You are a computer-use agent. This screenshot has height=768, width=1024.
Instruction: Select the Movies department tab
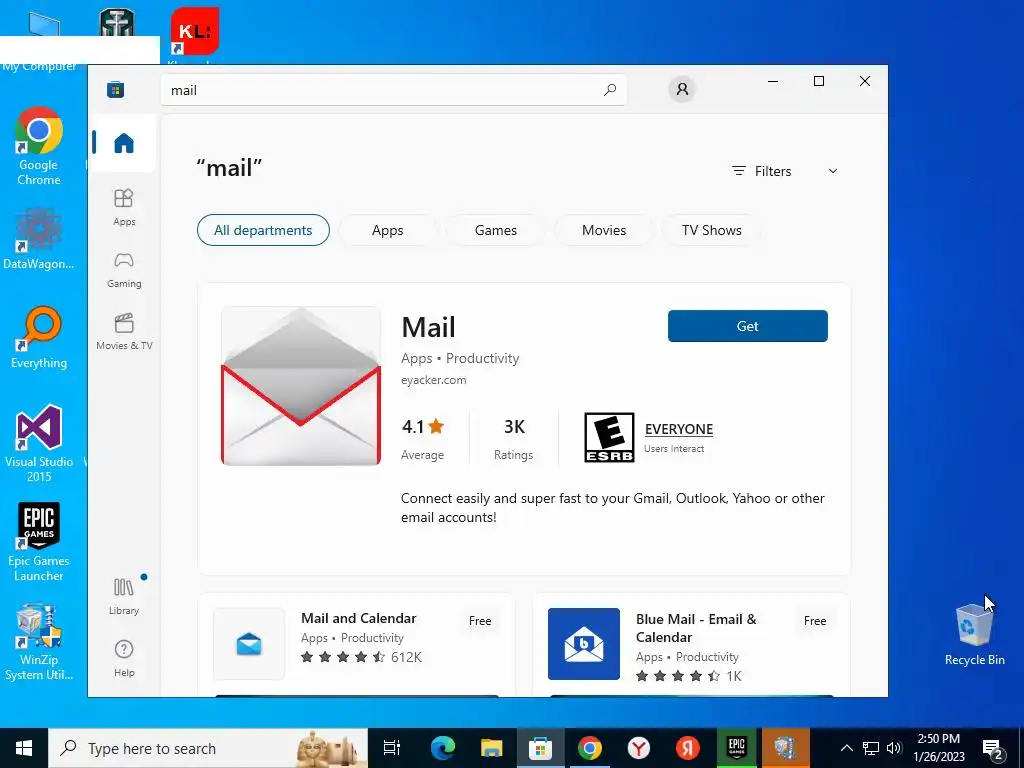coord(604,230)
